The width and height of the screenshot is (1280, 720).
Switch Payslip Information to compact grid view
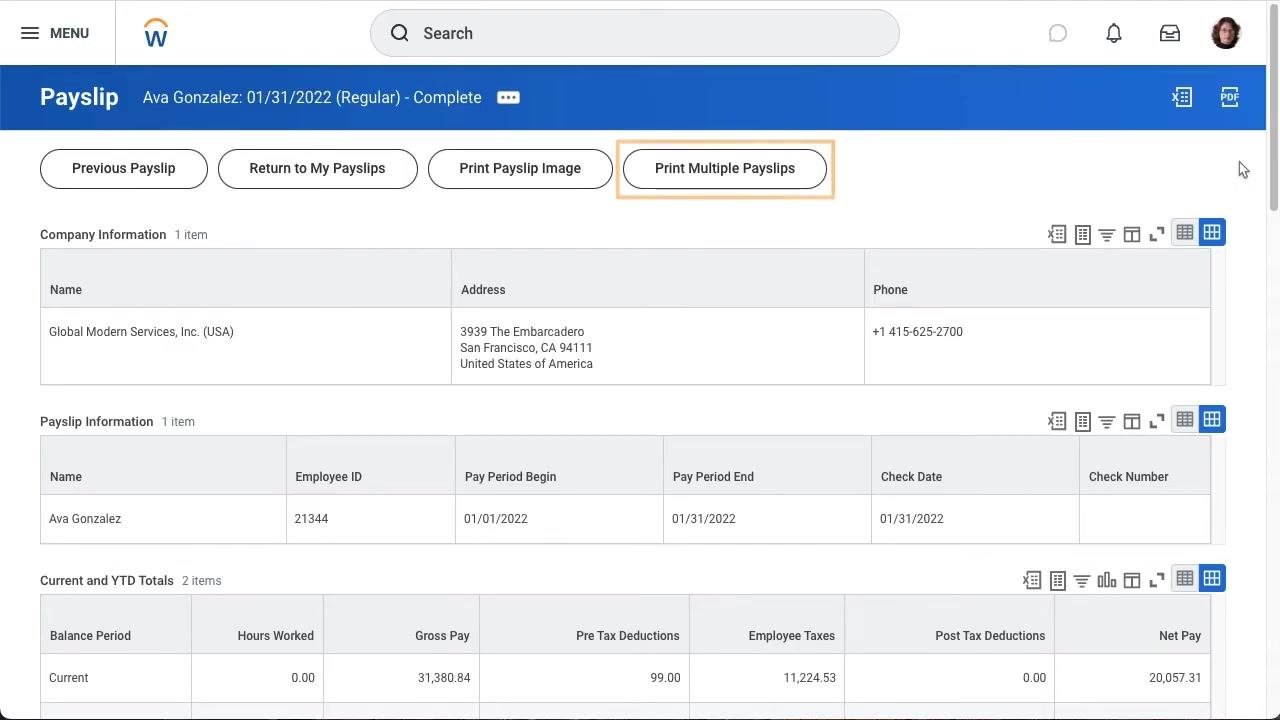tap(1185, 419)
